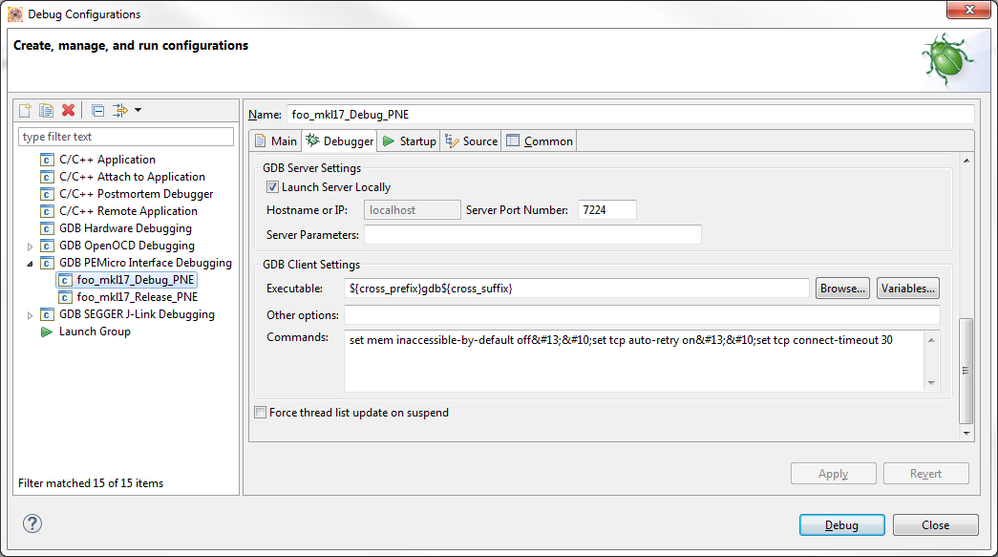Click the Debugger panel scroll down arrow

(966, 433)
